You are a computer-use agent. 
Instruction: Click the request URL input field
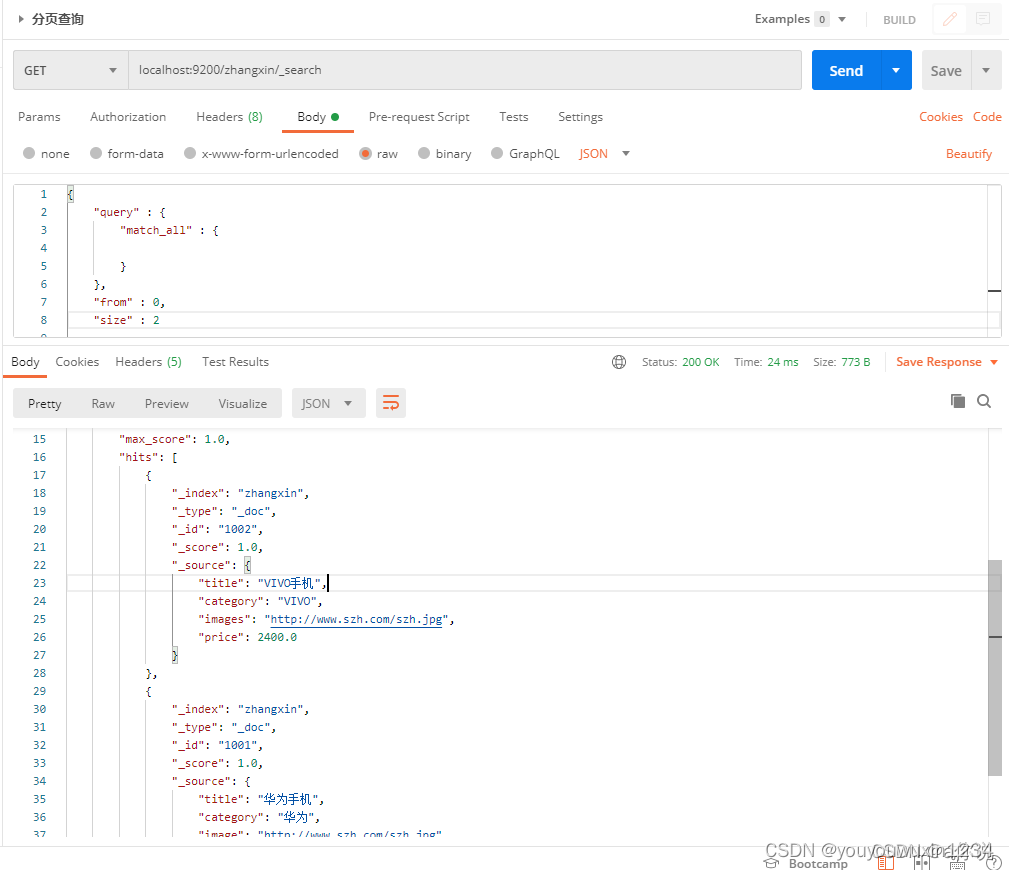[465, 70]
